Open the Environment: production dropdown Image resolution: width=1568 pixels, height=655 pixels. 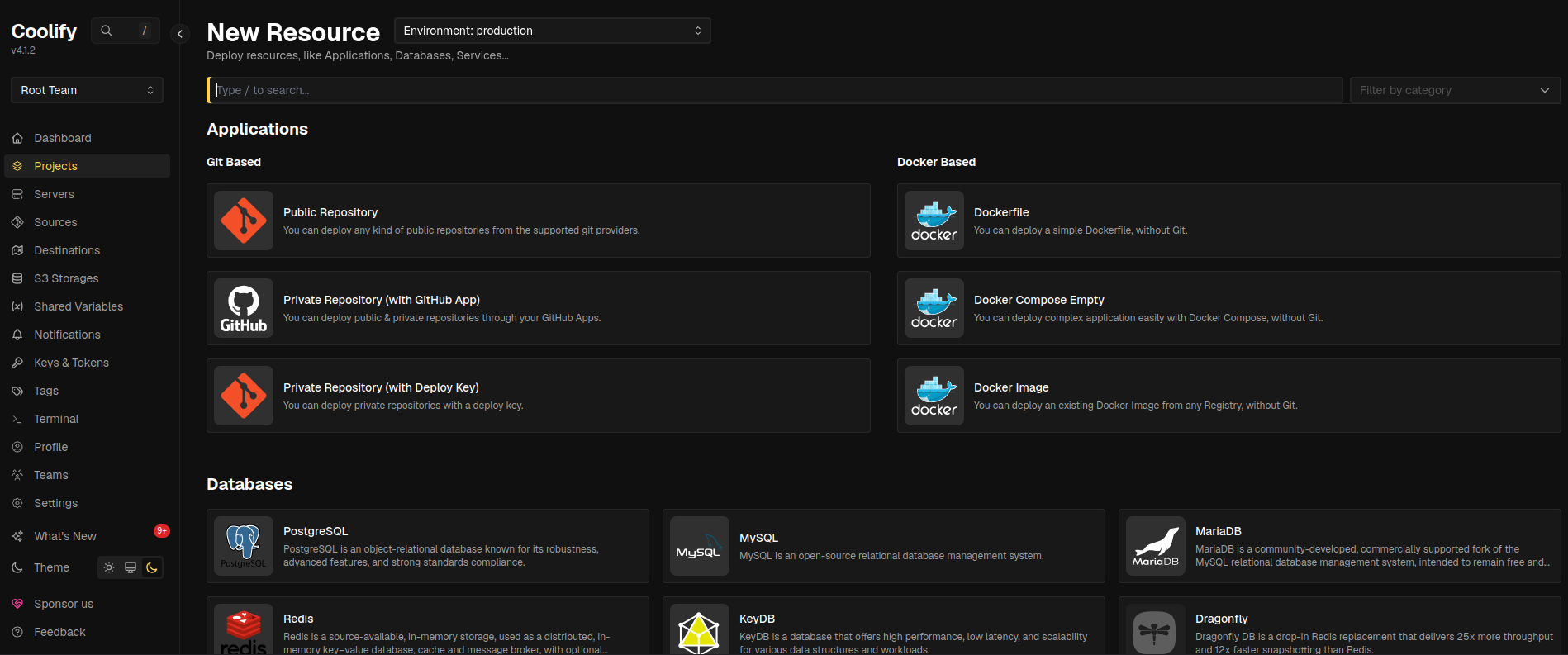tap(553, 31)
